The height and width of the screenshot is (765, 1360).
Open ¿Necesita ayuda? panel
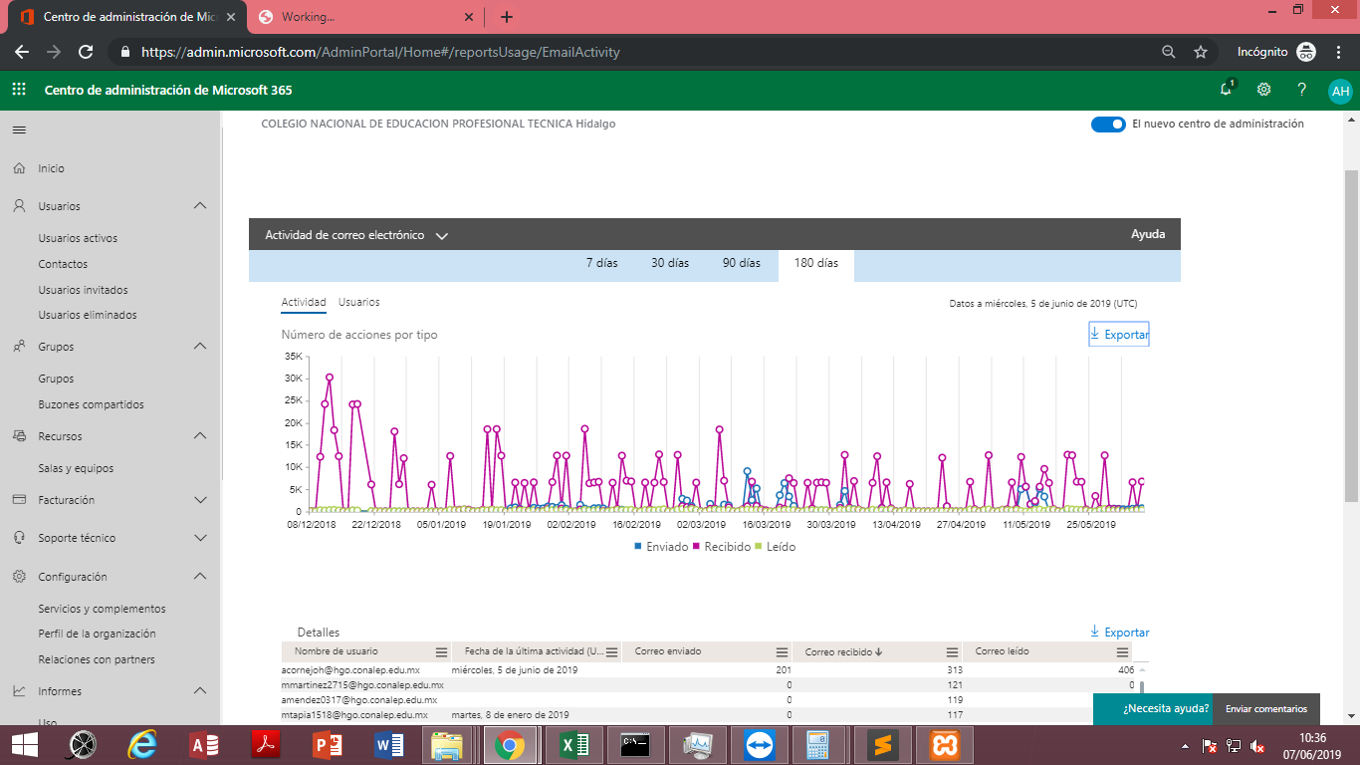click(x=1153, y=709)
